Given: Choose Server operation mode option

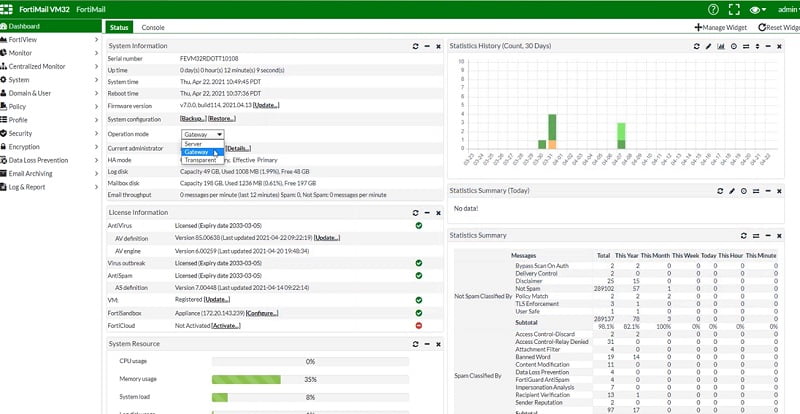Looking at the screenshot, I should 203,144.
